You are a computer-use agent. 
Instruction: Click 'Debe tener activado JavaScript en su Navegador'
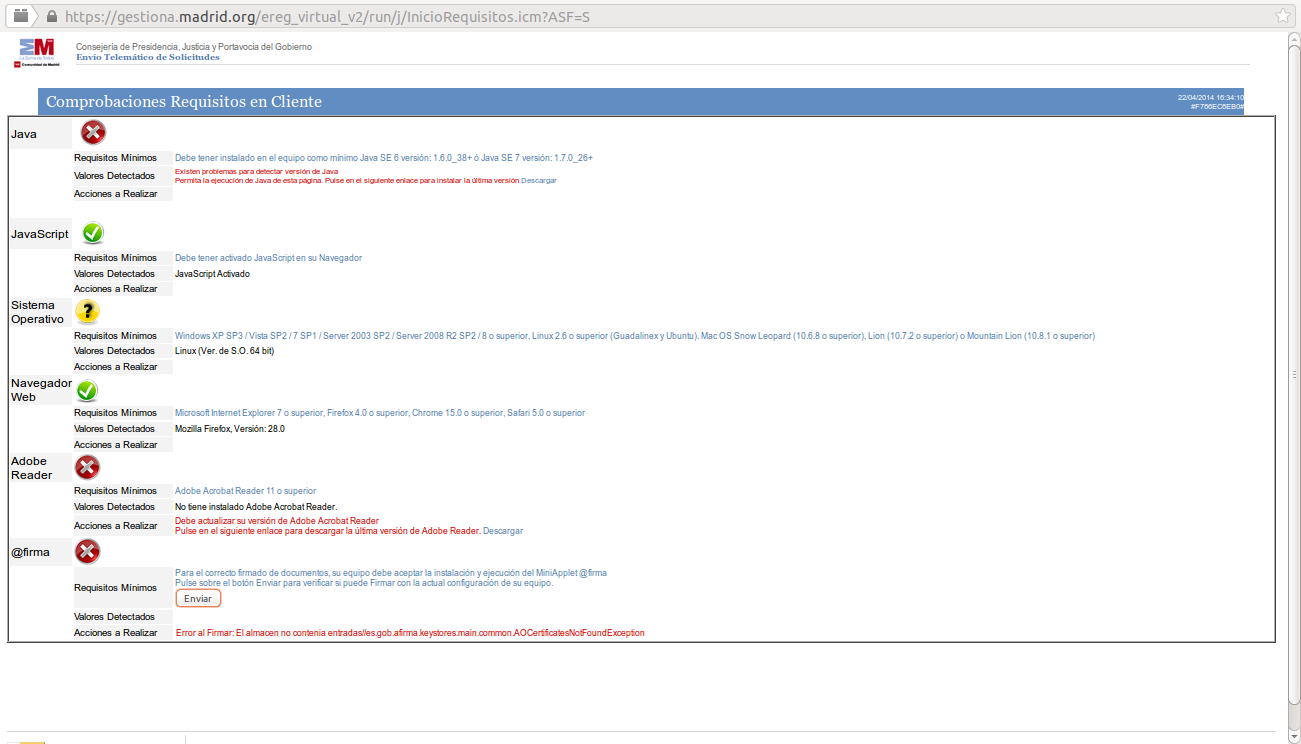point(268,258)
